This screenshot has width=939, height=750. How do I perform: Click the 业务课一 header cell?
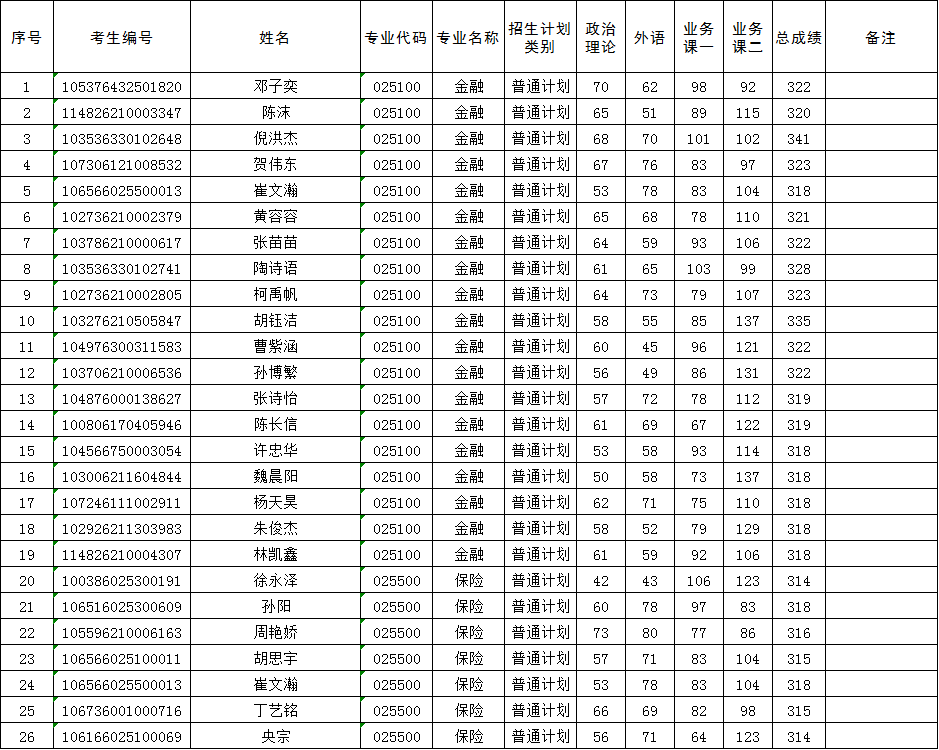click(x=700, y=36)
